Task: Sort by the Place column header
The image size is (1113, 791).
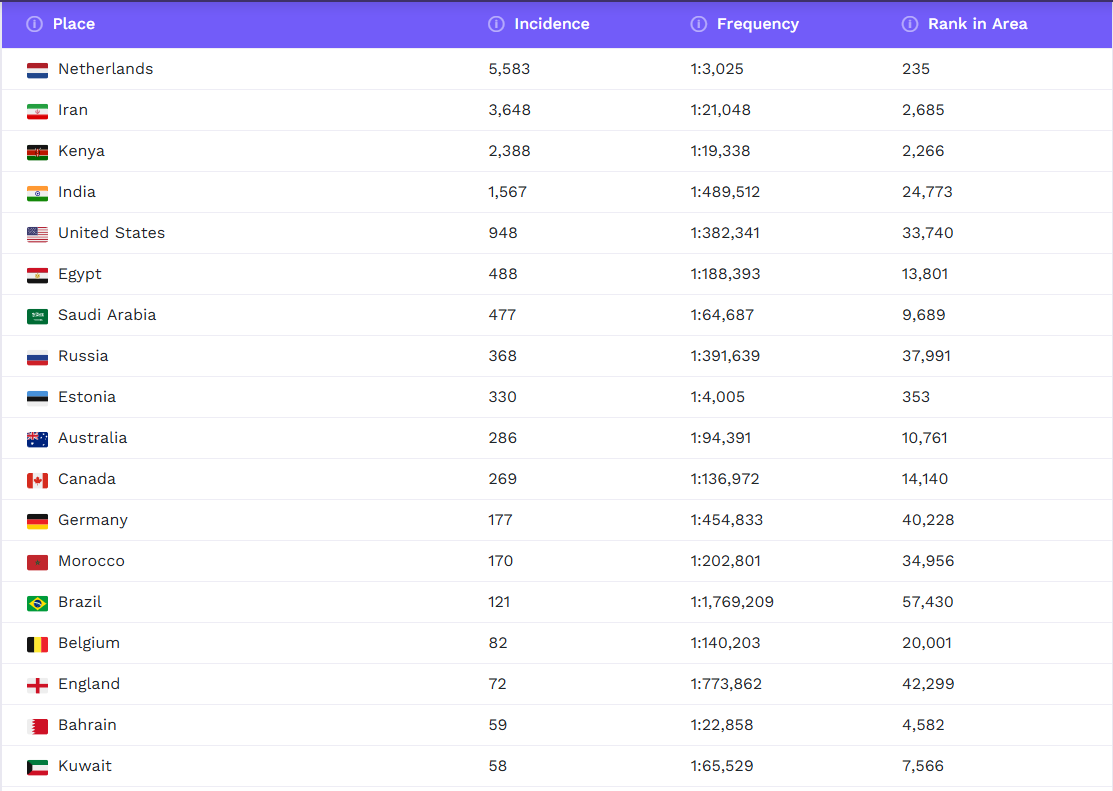Action: tap(74, 24)
